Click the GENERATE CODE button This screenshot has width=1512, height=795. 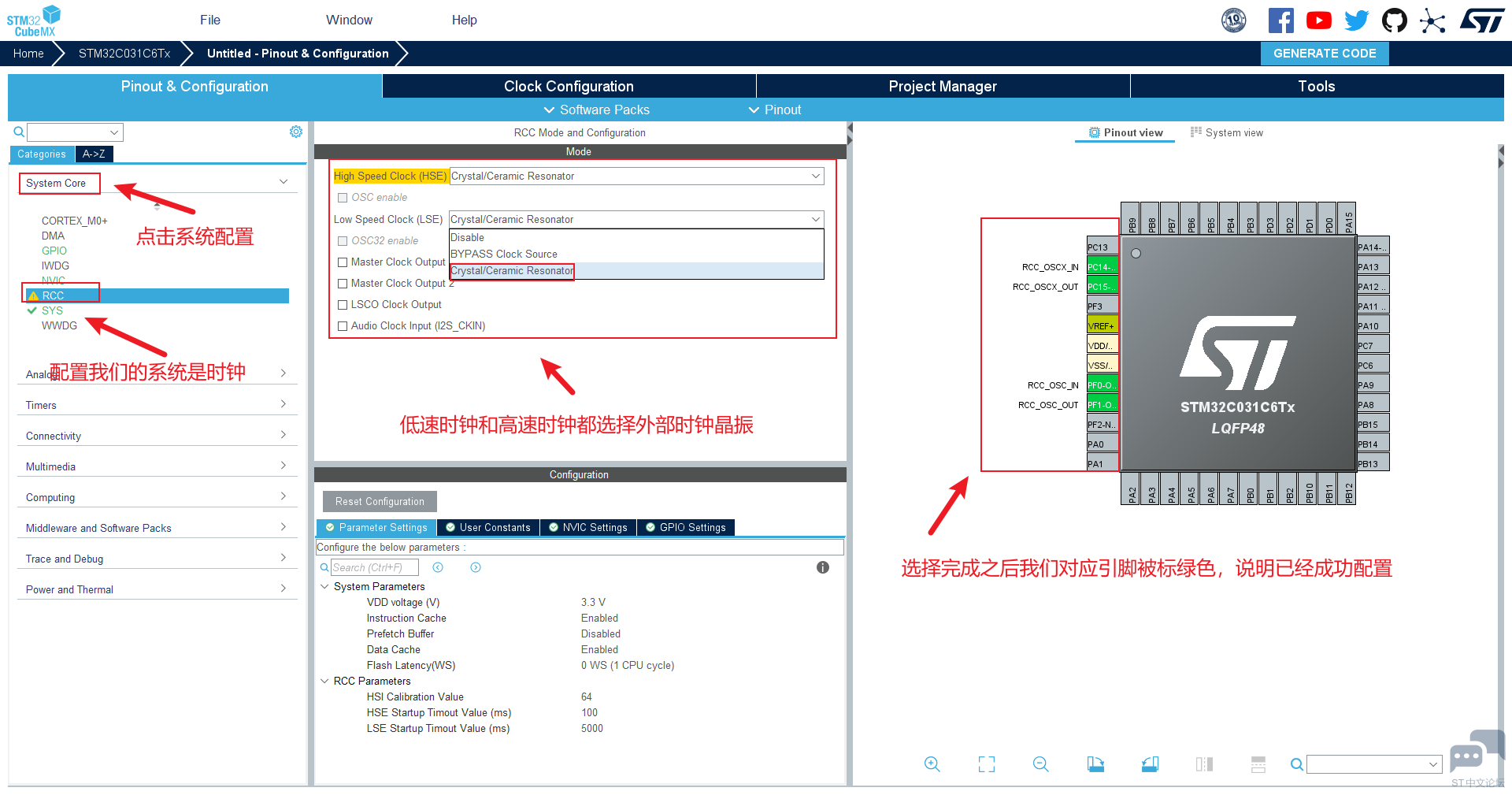[1325, 54]
